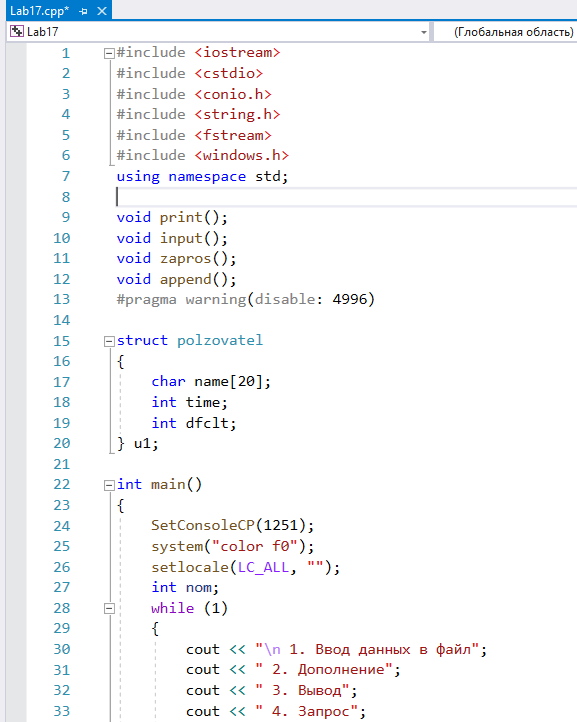Place cursor on <iostream> include
The width and height of the screenshot is (577, 722).
coord(237,52)
